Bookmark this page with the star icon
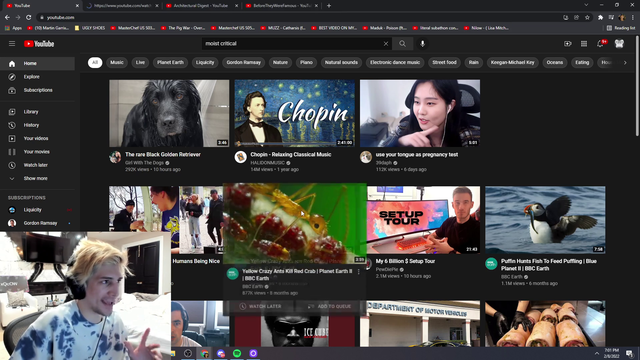This screenshot has width=640, height=360. 587,18
